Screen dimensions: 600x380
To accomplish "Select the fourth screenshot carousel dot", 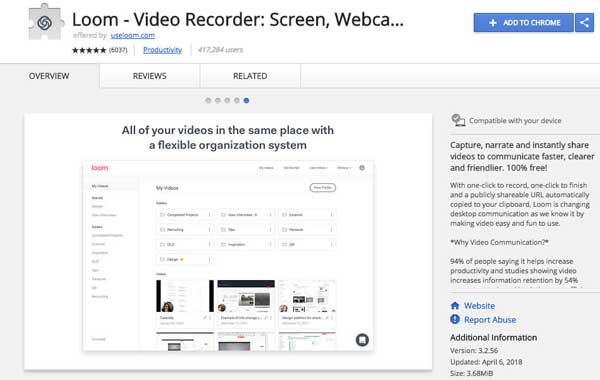I will coord(237,101).
